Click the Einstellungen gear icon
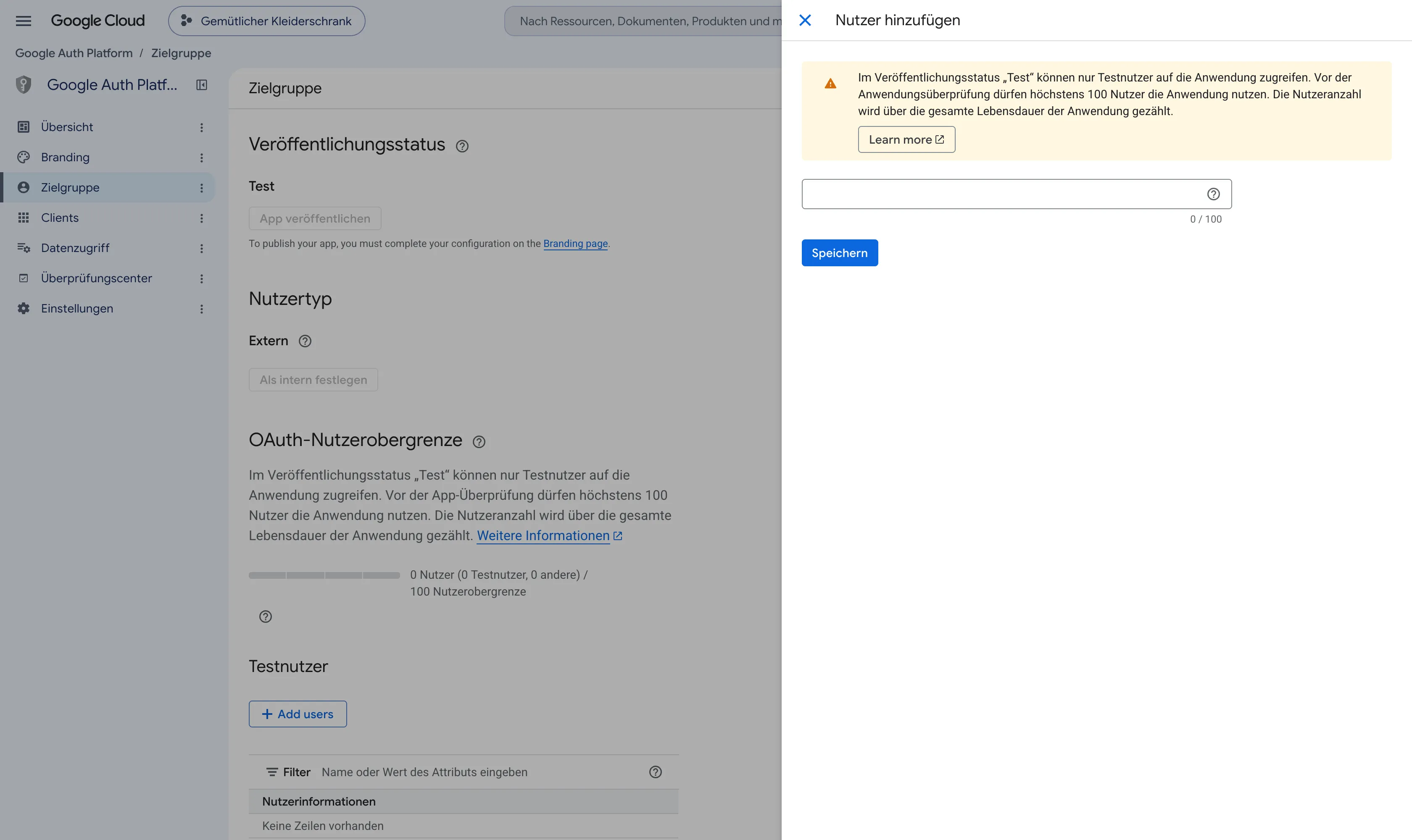The height and width of the screenshot is (840, 1412). [23, 309]
